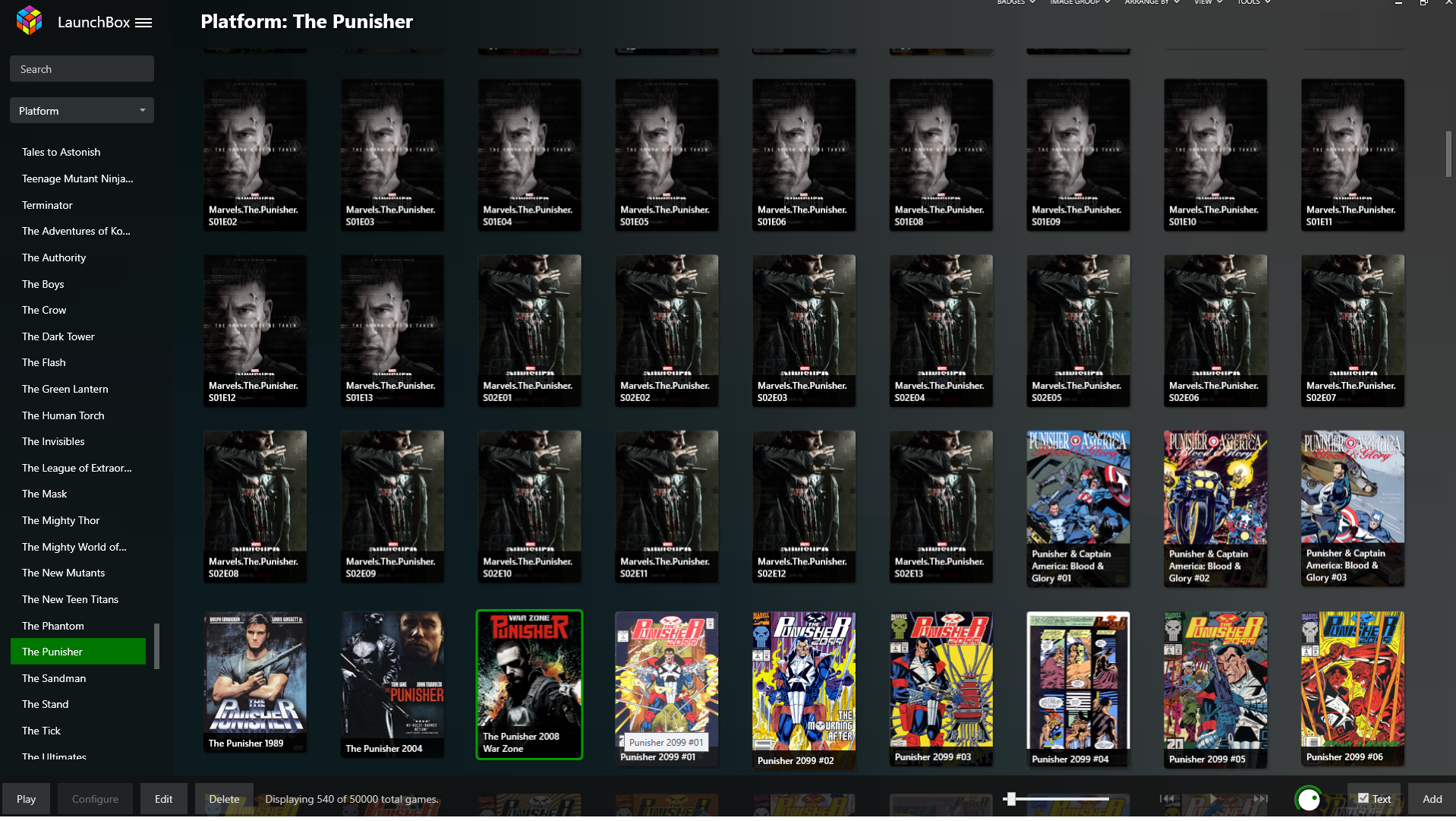Screen dimensions: 1456x821
Task: Select Marvels.The.Punisher S02E13 episode
Action: click(941, 507)
